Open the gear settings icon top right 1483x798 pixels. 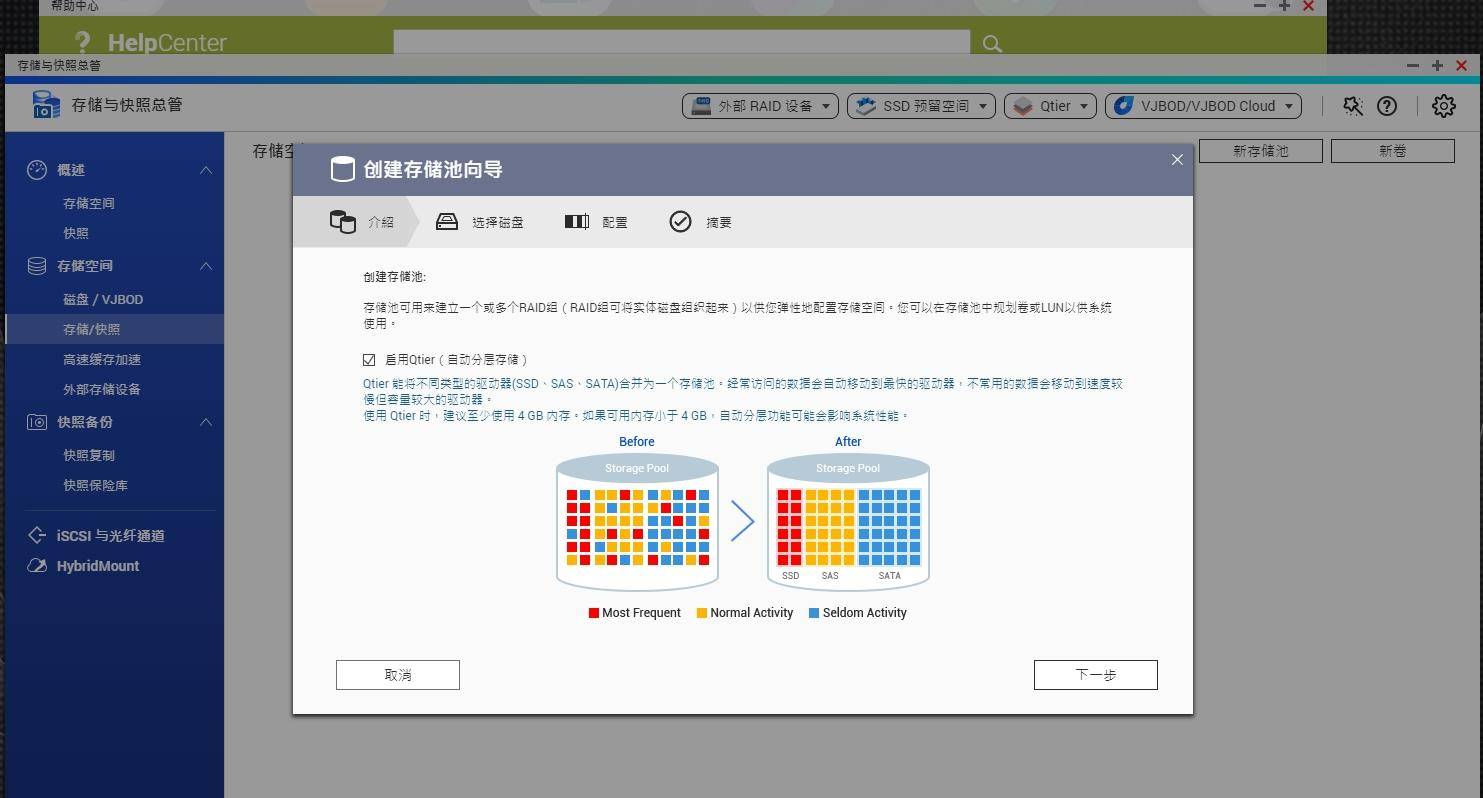tap(1443, 105)
